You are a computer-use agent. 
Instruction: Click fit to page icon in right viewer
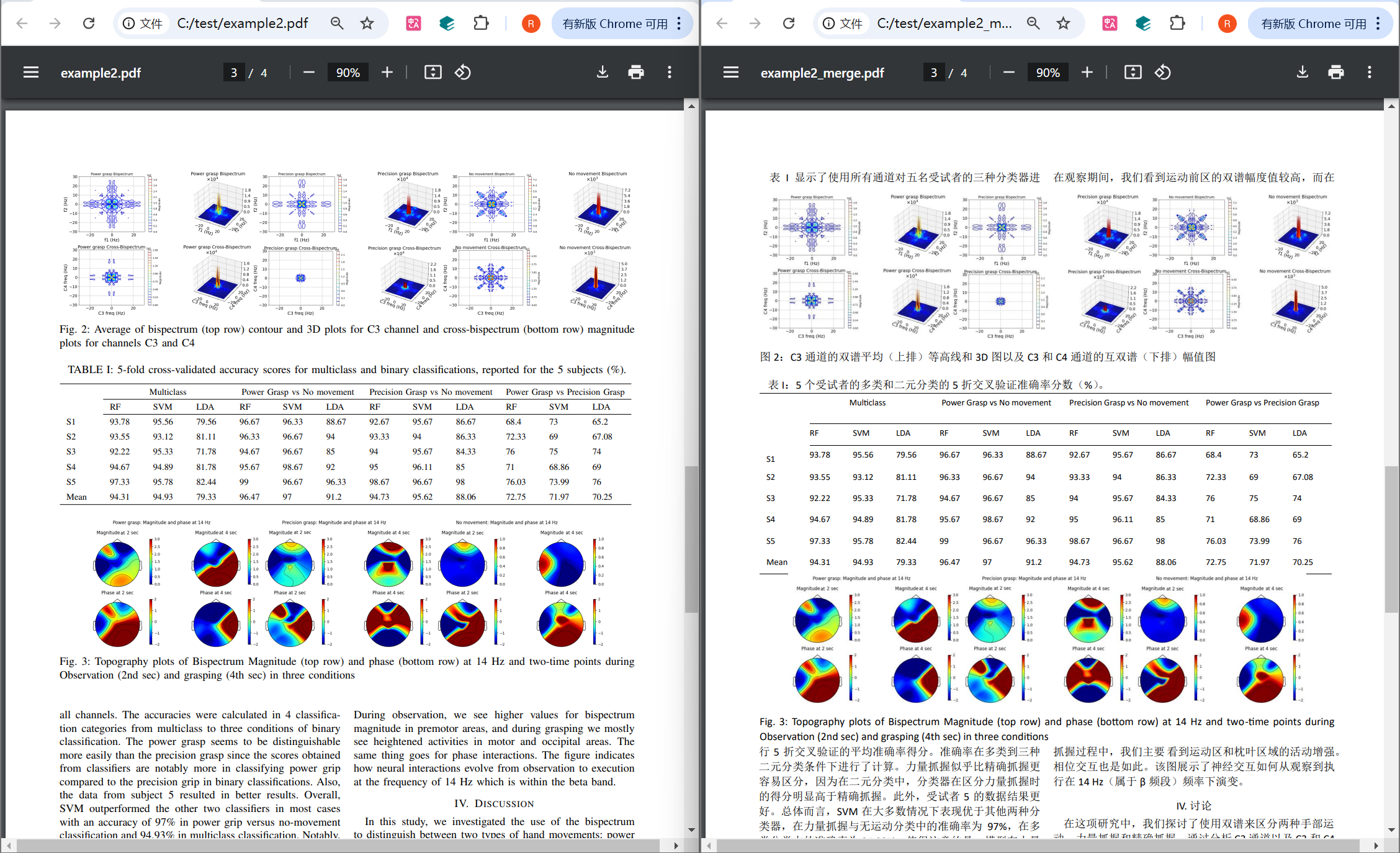click(1133, 73)
